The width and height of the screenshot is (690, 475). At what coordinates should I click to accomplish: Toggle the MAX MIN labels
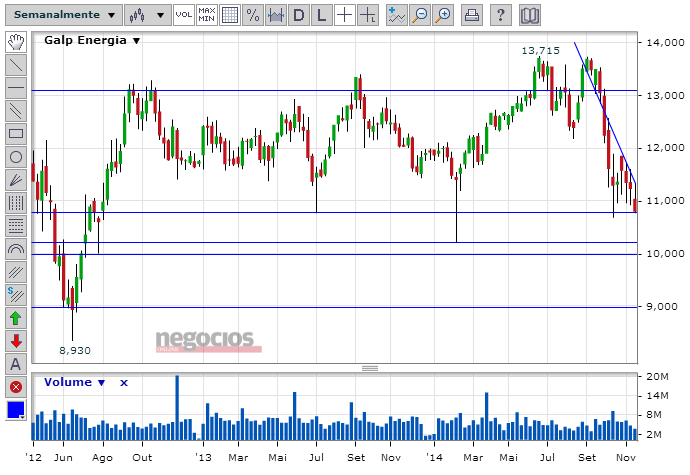pos(206,15)
